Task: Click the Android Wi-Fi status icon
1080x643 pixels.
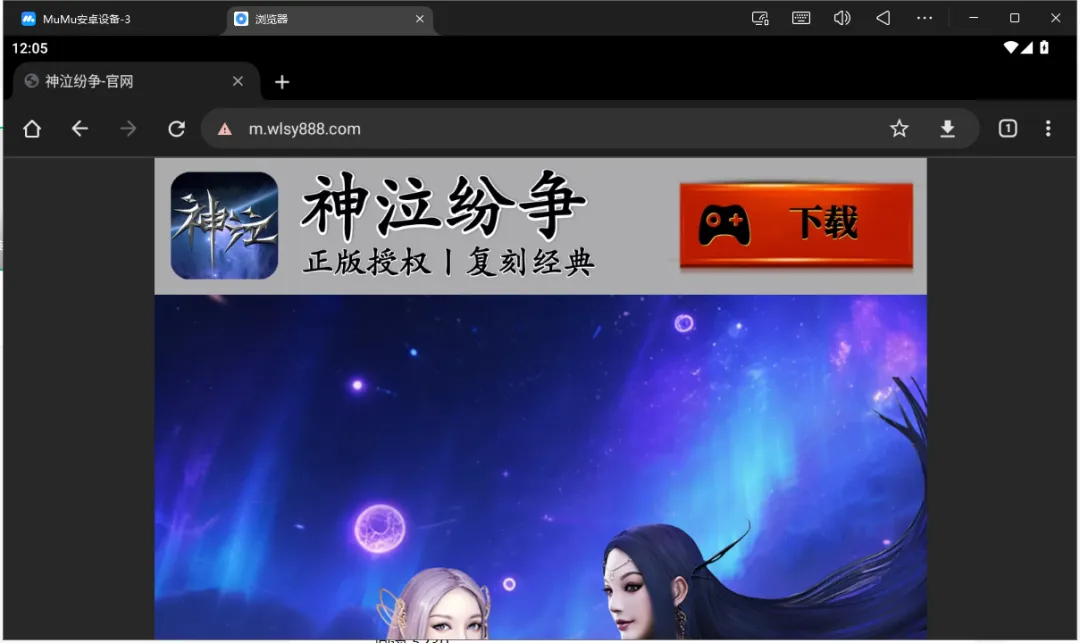Action: [1010, 48]
